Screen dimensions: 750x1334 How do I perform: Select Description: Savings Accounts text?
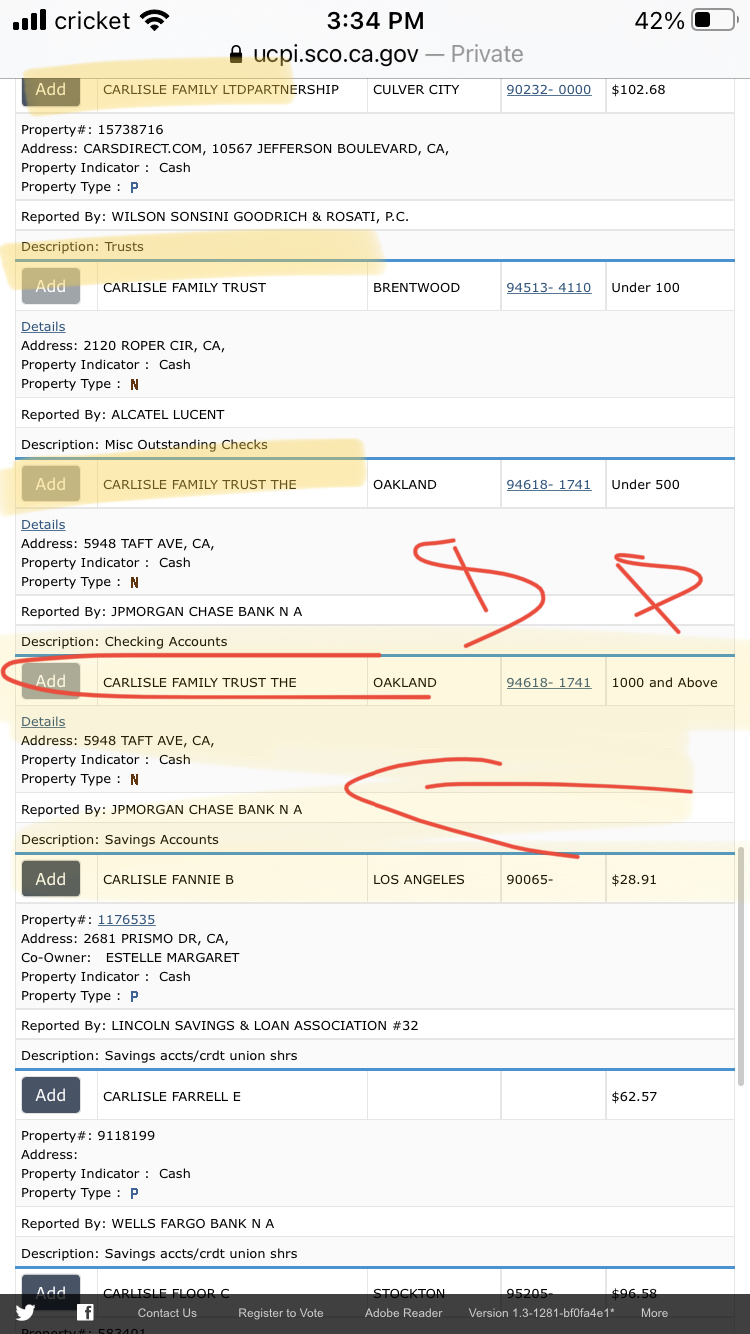click(x=120, y=839)
